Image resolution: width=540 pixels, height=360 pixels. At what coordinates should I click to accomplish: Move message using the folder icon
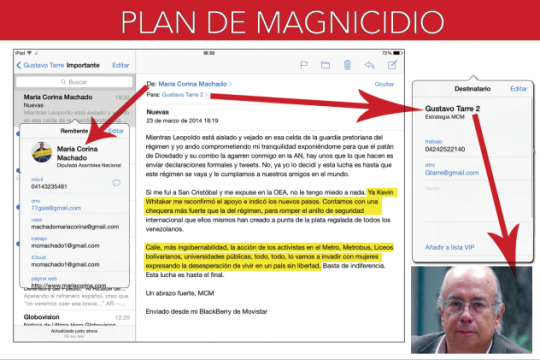[x=325, y=65]
